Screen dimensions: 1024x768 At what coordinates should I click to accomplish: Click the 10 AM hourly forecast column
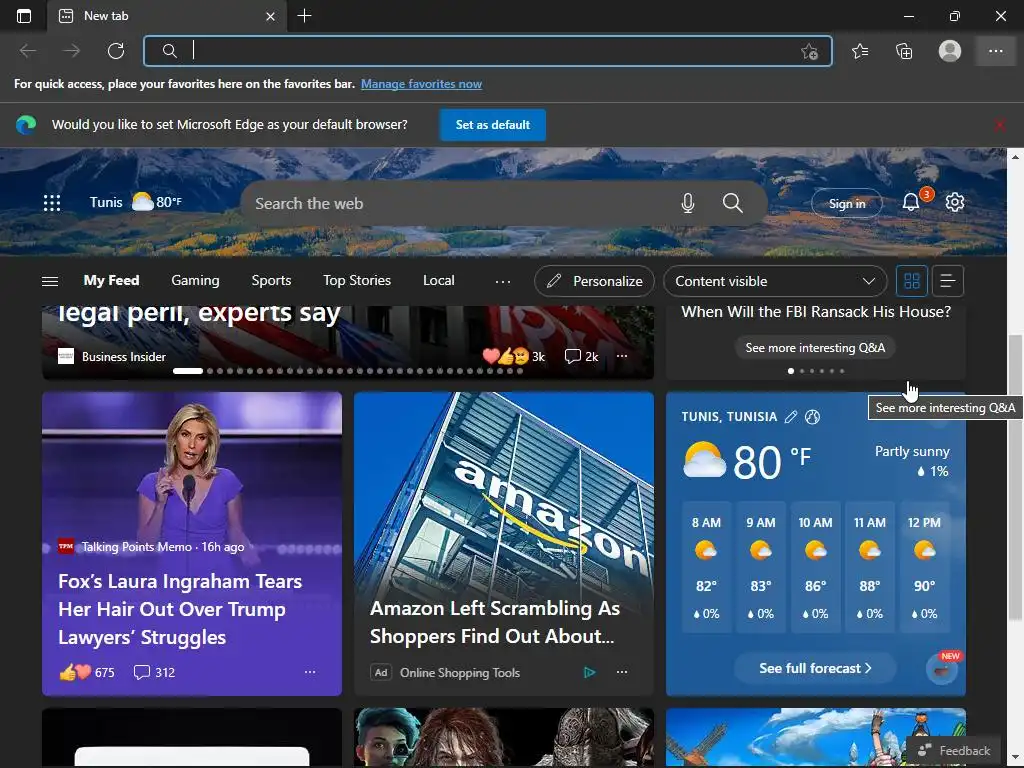click(x=815, y=567)
